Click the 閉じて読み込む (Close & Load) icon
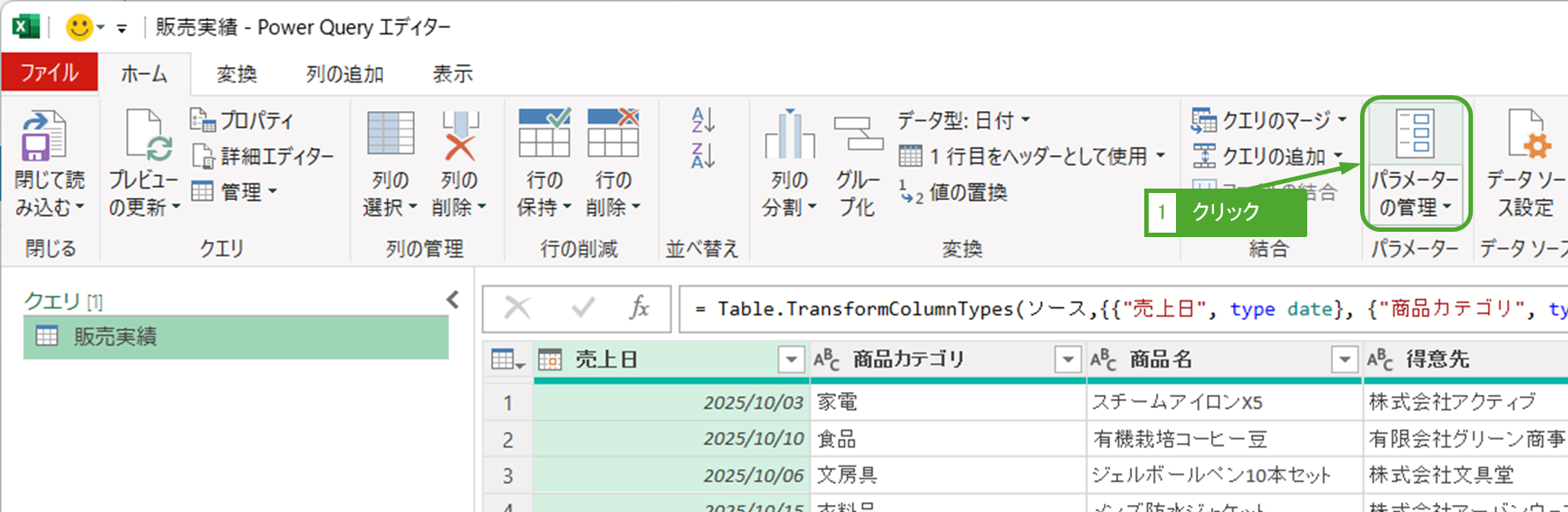The height and width of the screenshot is (512, 1568). point(44,137)
